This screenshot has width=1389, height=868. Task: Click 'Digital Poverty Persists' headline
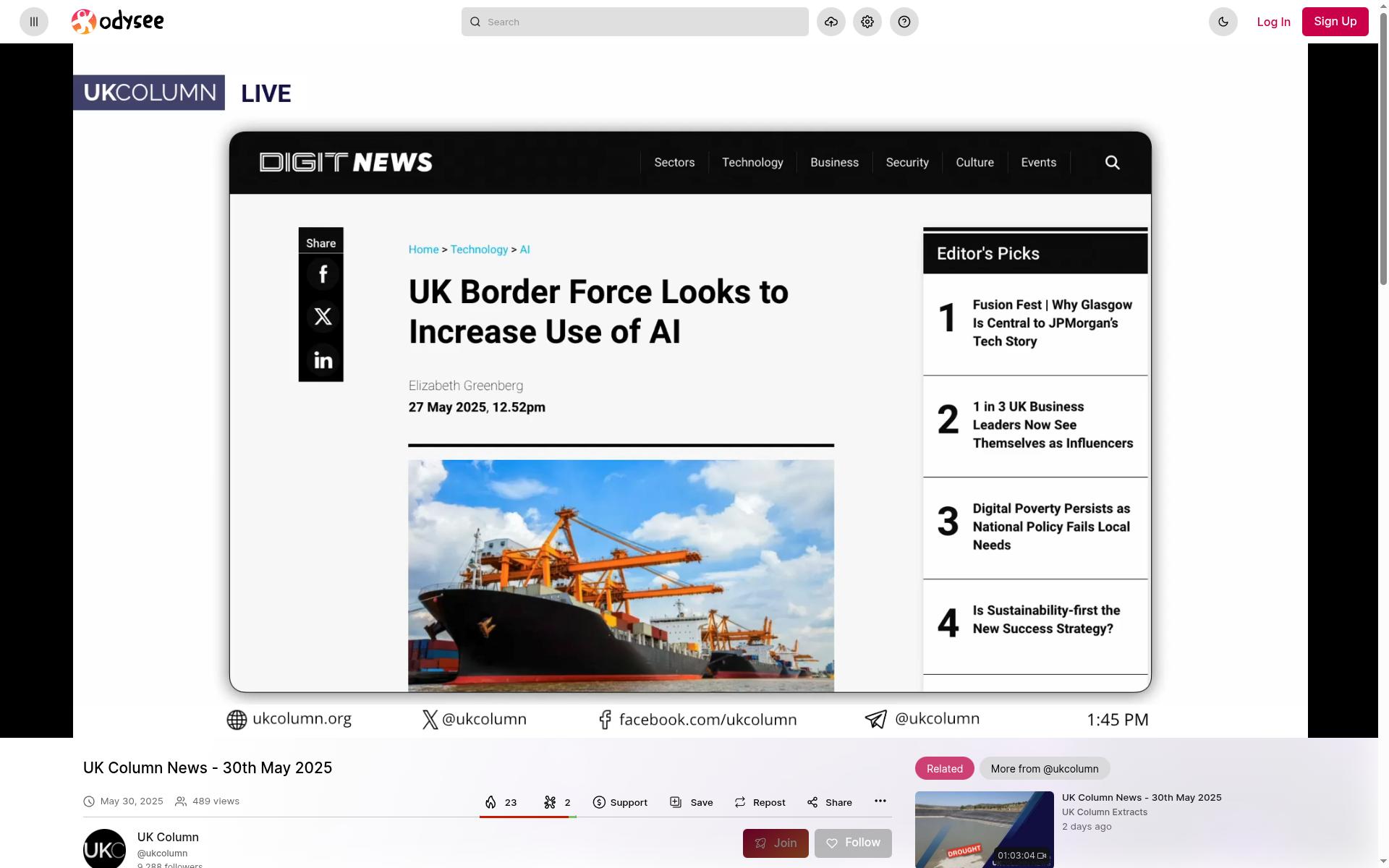[x=1051, y=527]
